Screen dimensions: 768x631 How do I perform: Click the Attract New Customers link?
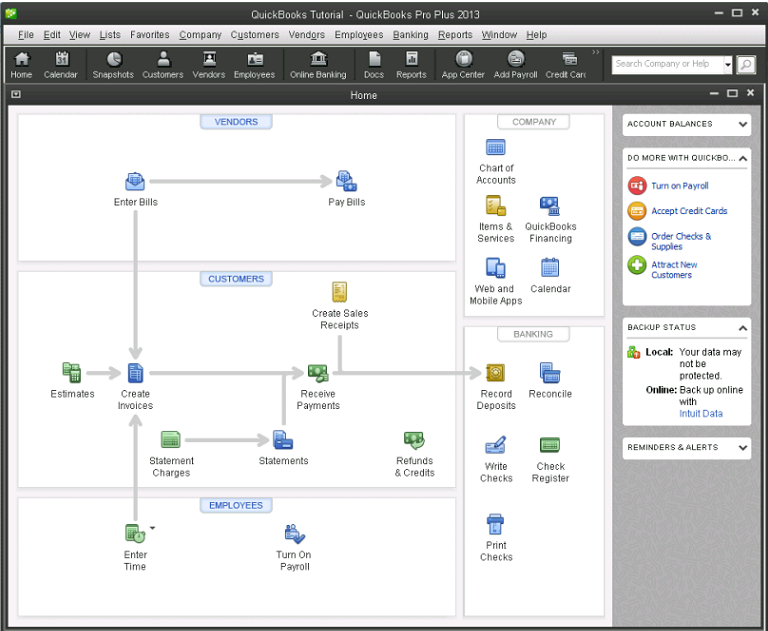[674, 269]
